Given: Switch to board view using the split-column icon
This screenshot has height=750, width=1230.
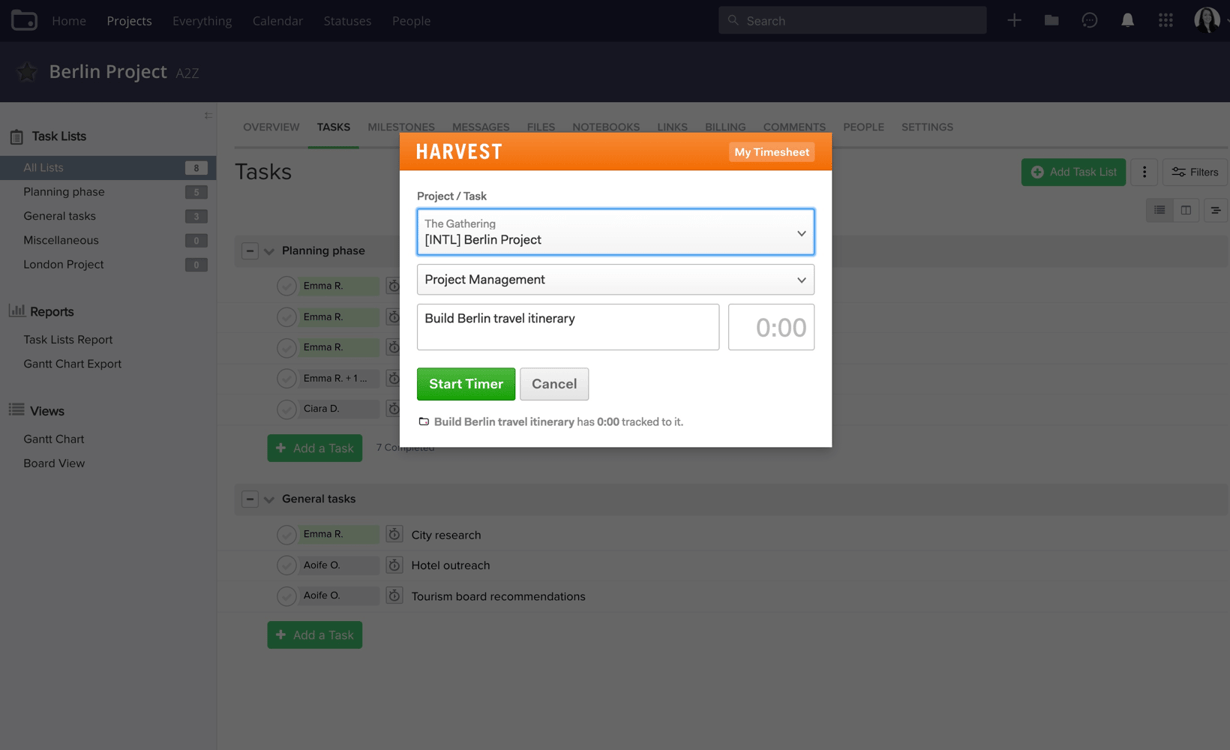Looking at the screenshot, I should click(1186, 210).
